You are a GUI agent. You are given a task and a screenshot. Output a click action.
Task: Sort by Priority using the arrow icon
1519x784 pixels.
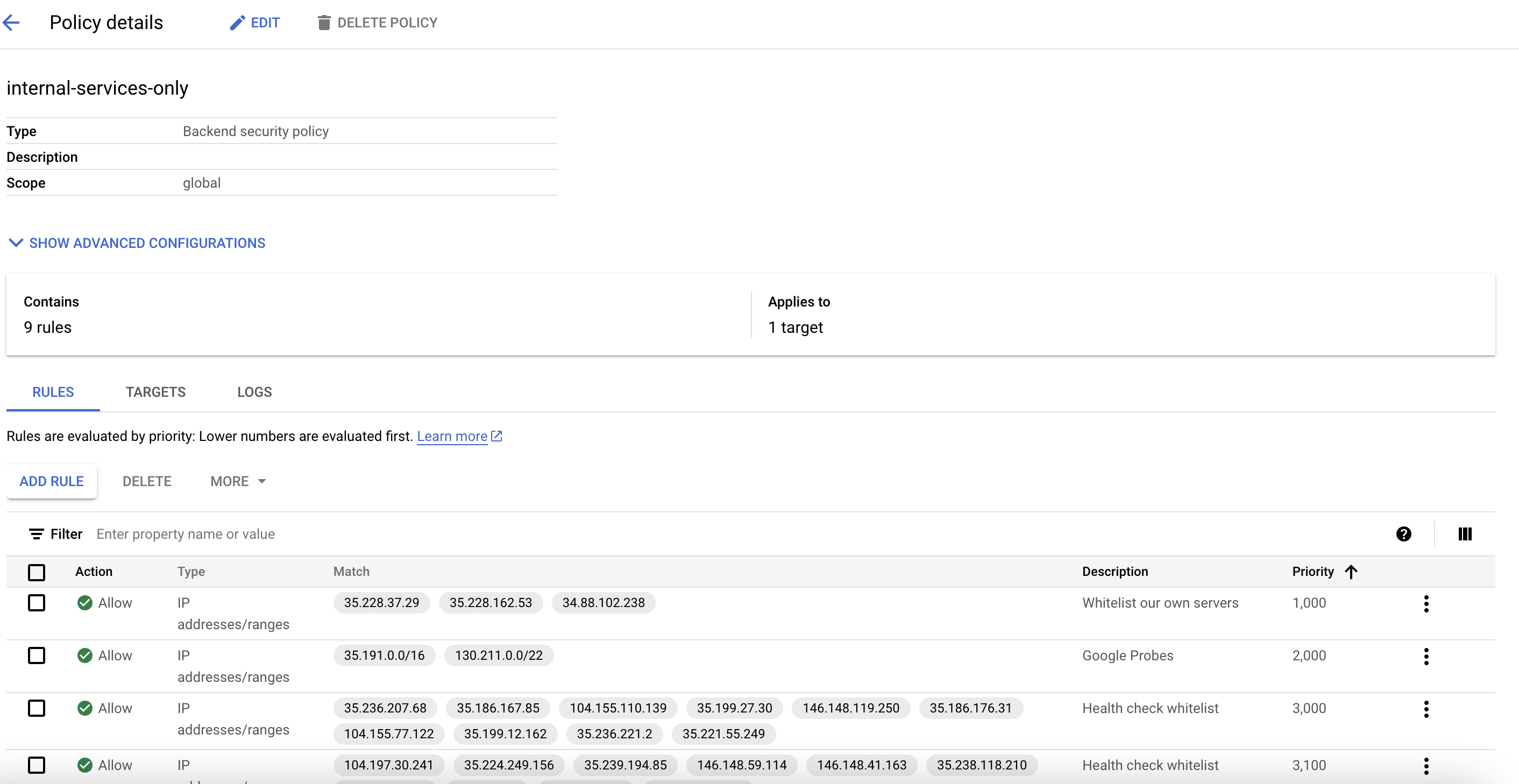tap(1351, 572)
